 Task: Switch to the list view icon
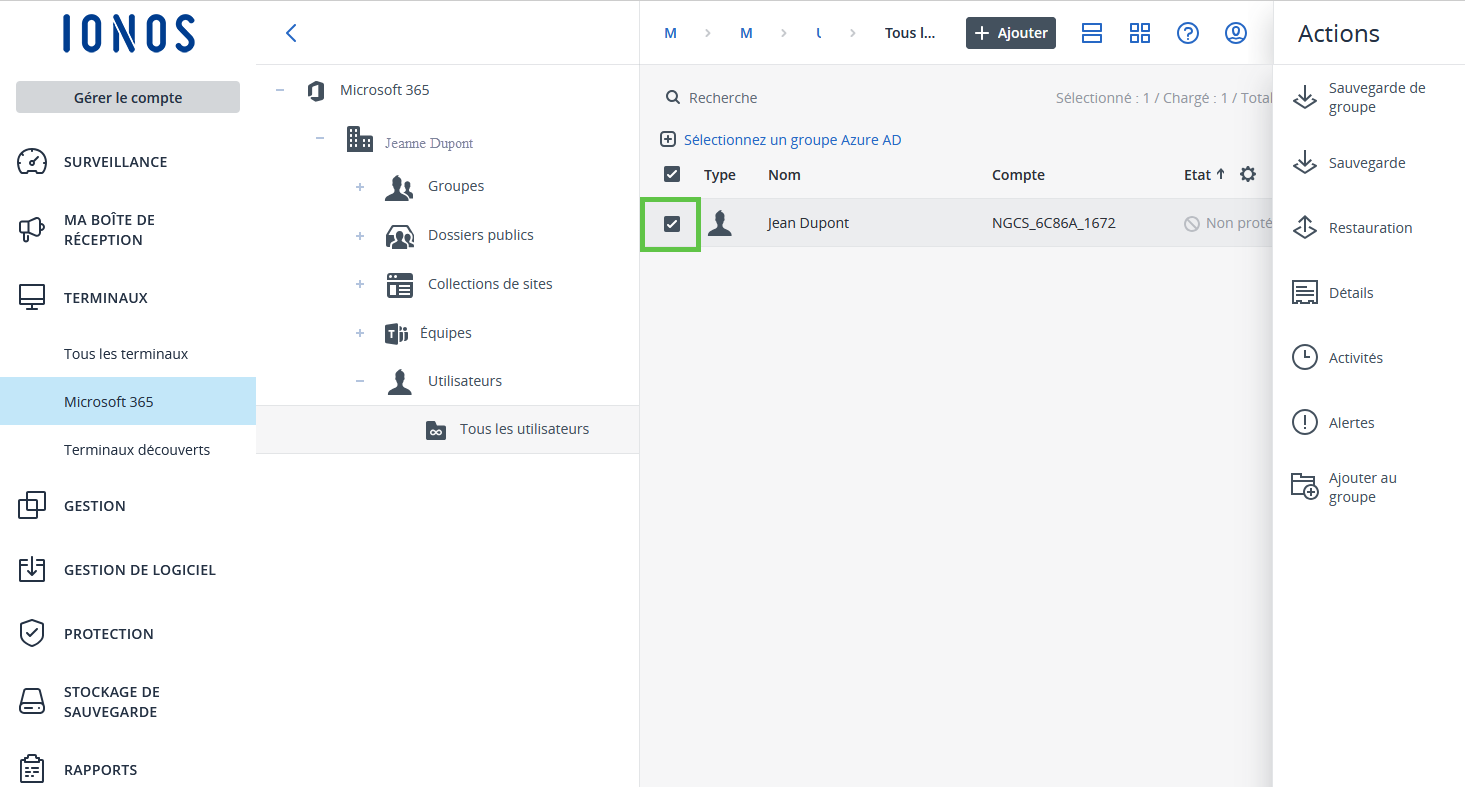point(1092,33)
